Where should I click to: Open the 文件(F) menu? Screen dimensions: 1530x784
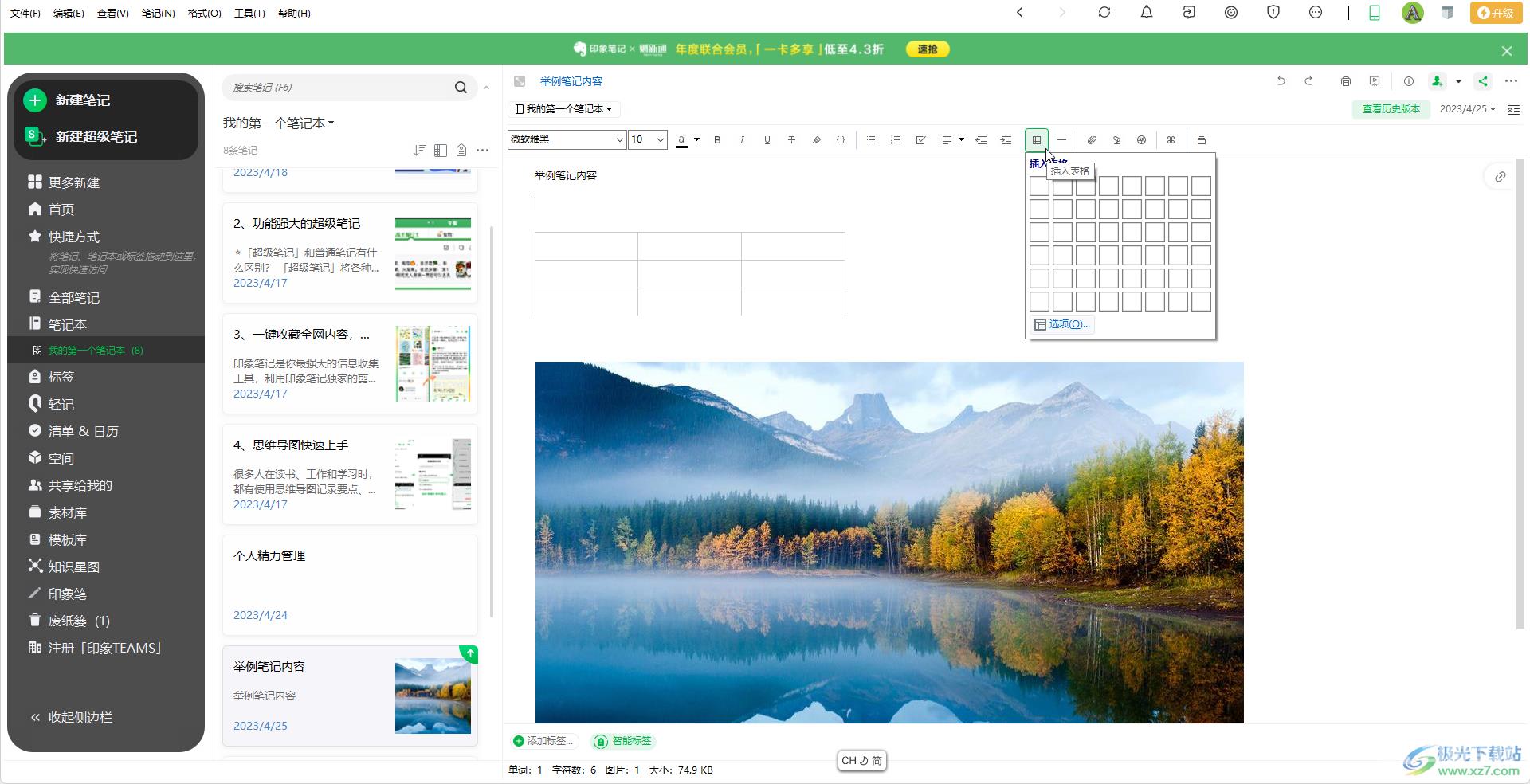point(25,13)
